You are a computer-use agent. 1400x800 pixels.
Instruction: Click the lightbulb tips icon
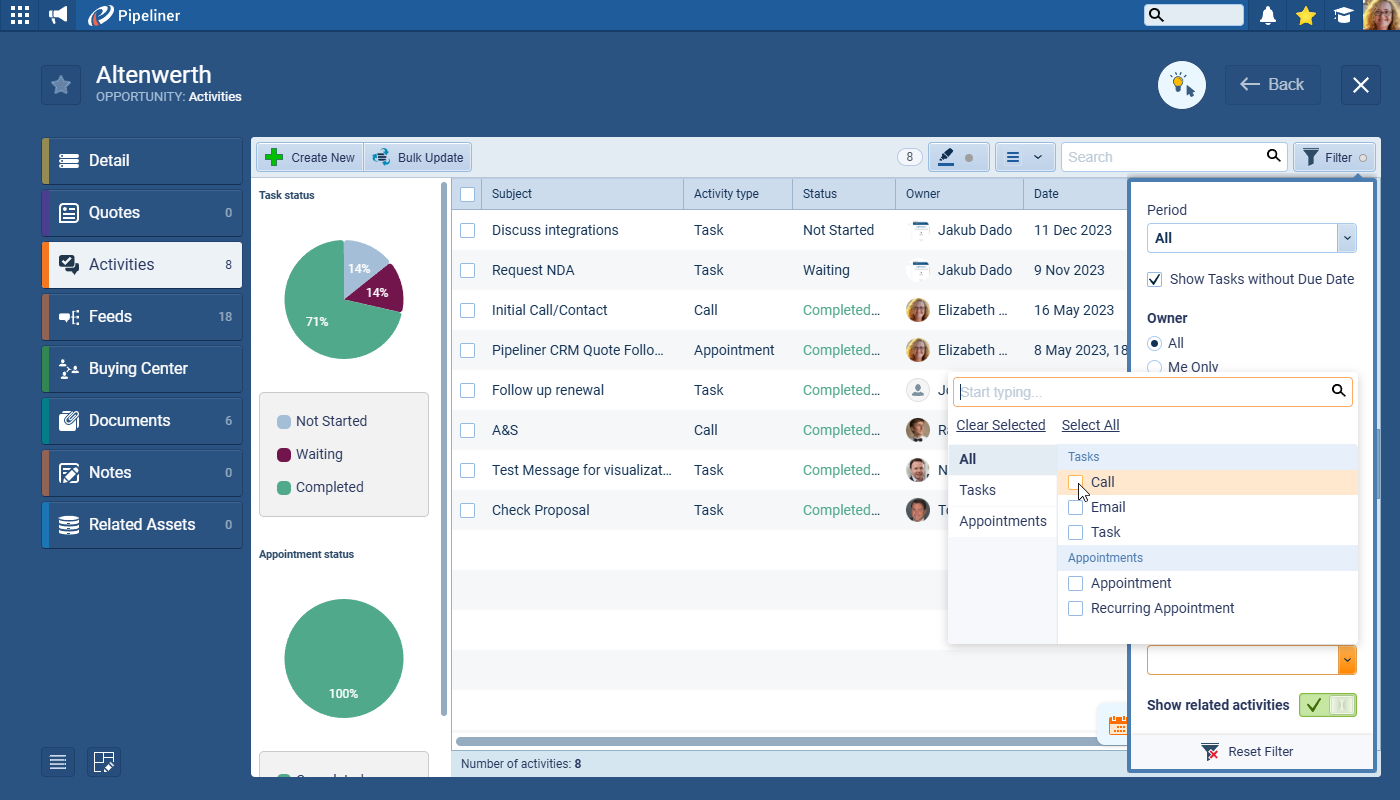(x=1181, y=85)
